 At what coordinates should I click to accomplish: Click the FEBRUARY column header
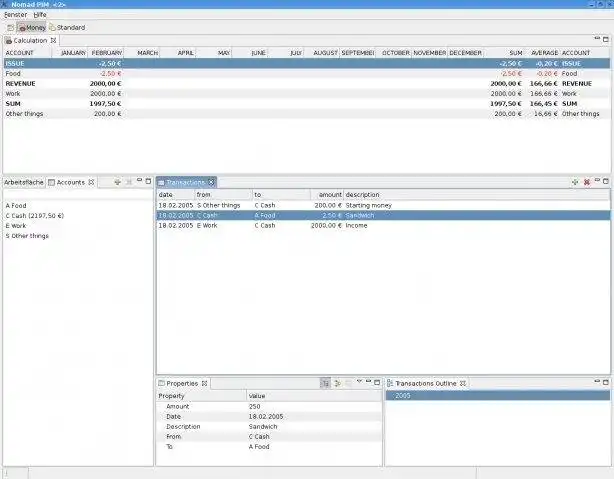(106, 53)
